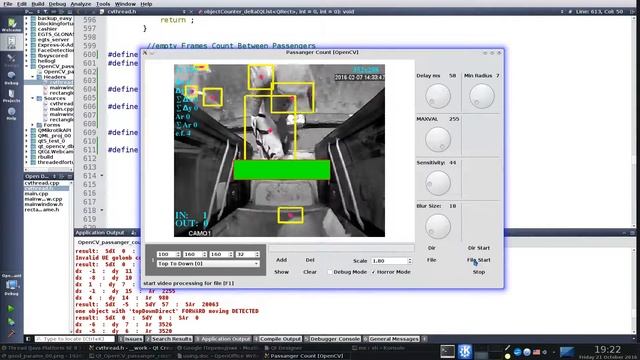
Task: Click the green Run button in sidebar
Action: pos(11,309)
